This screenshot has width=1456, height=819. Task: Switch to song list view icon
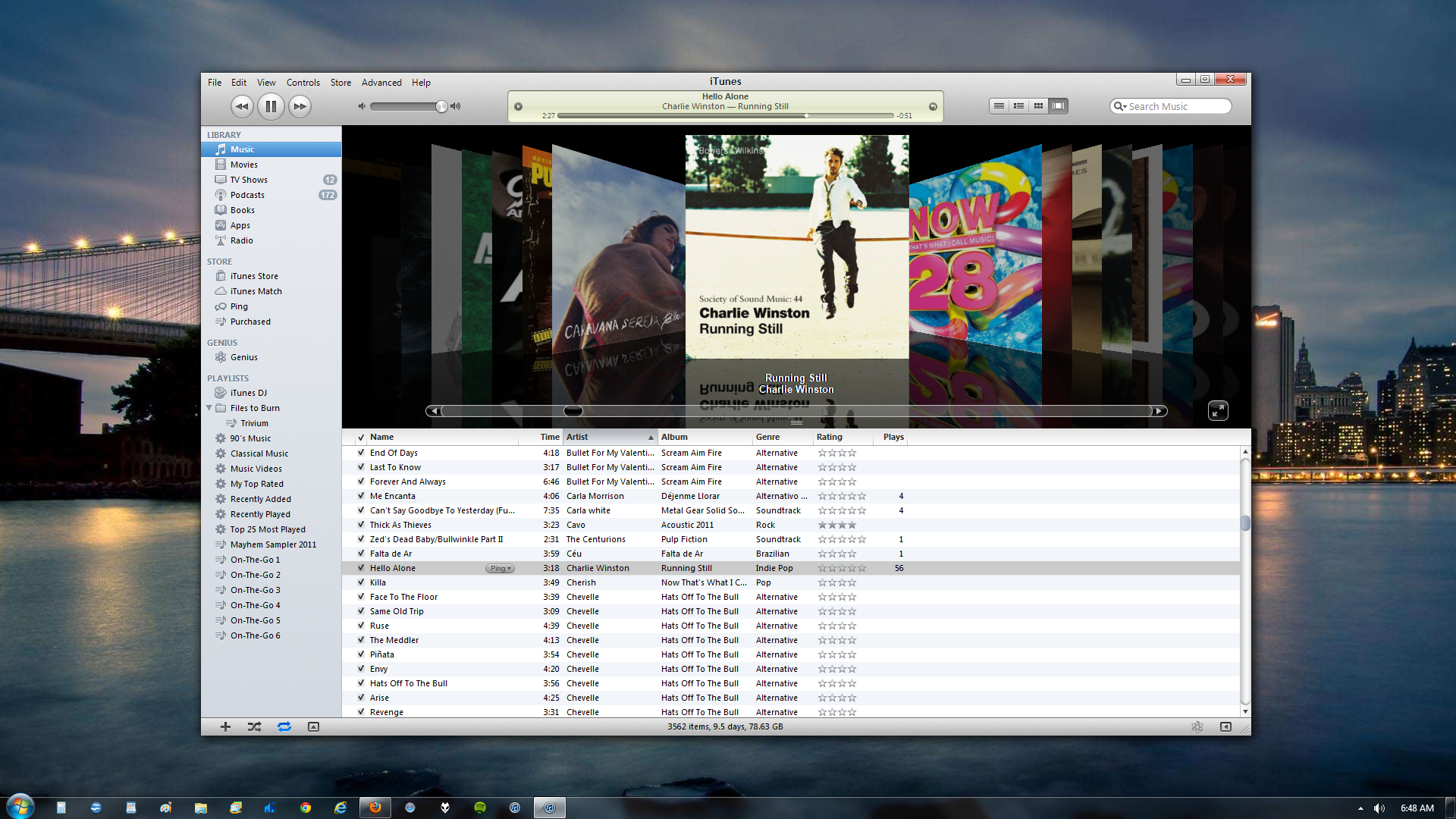click(x=999, y=106)
